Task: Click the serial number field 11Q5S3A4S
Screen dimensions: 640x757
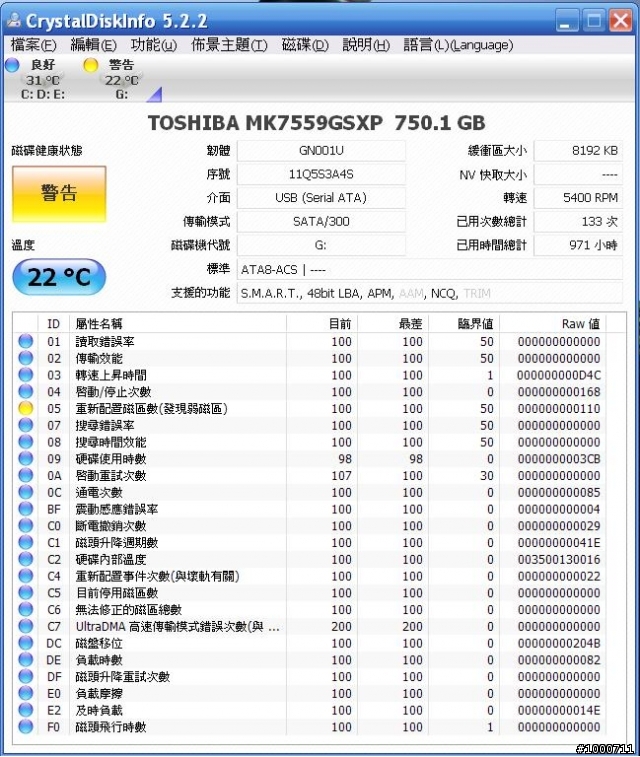Action: click(x=321, y=174)
